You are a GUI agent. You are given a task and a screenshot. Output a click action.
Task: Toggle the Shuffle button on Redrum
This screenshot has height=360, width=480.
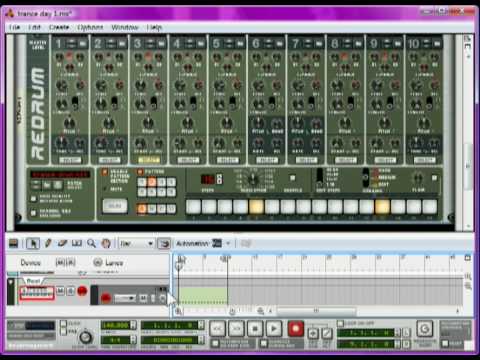(x=293, y=178)
